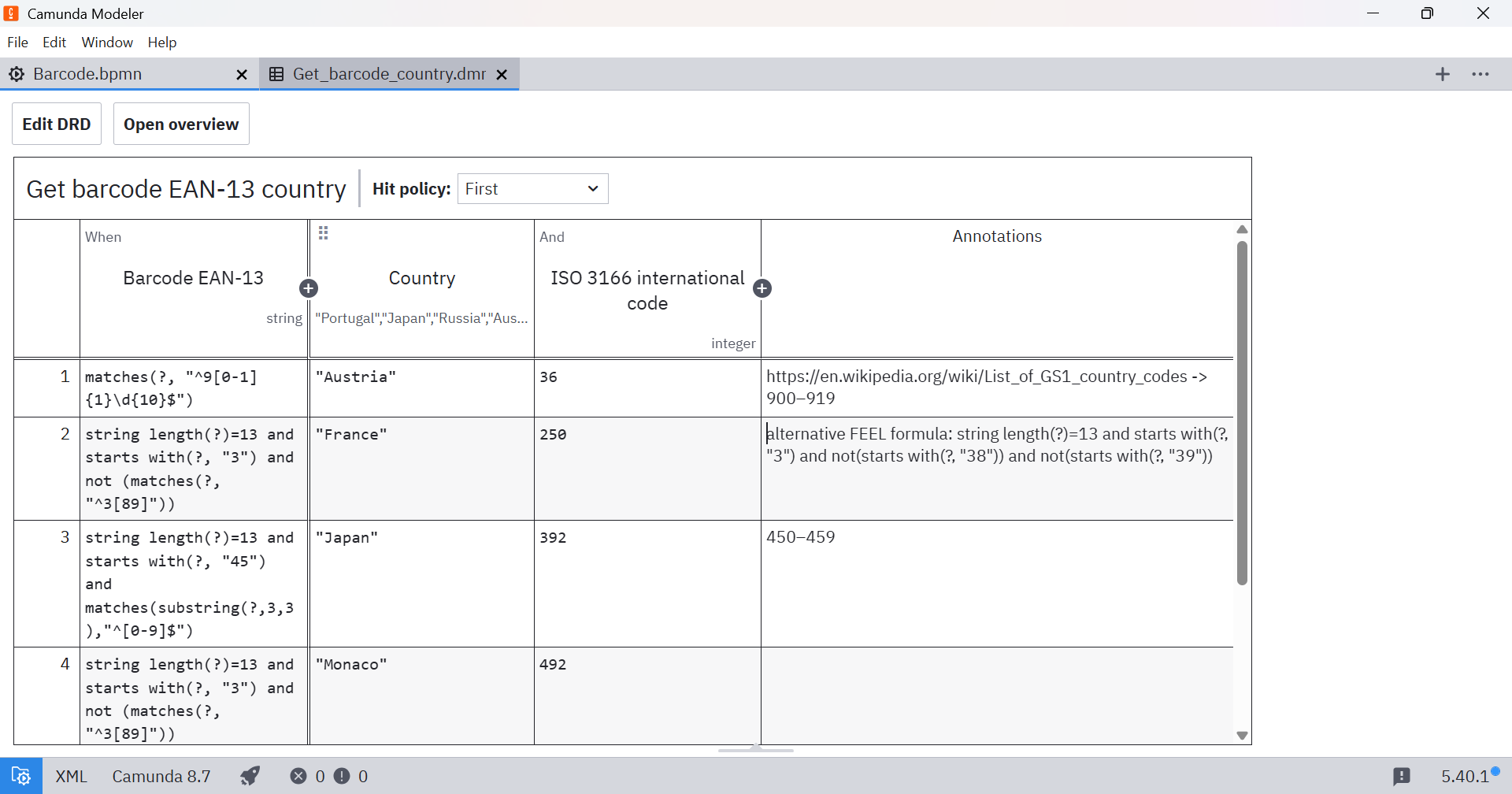Open the Camunda 8.7 version selector

(x=161, y=777)
